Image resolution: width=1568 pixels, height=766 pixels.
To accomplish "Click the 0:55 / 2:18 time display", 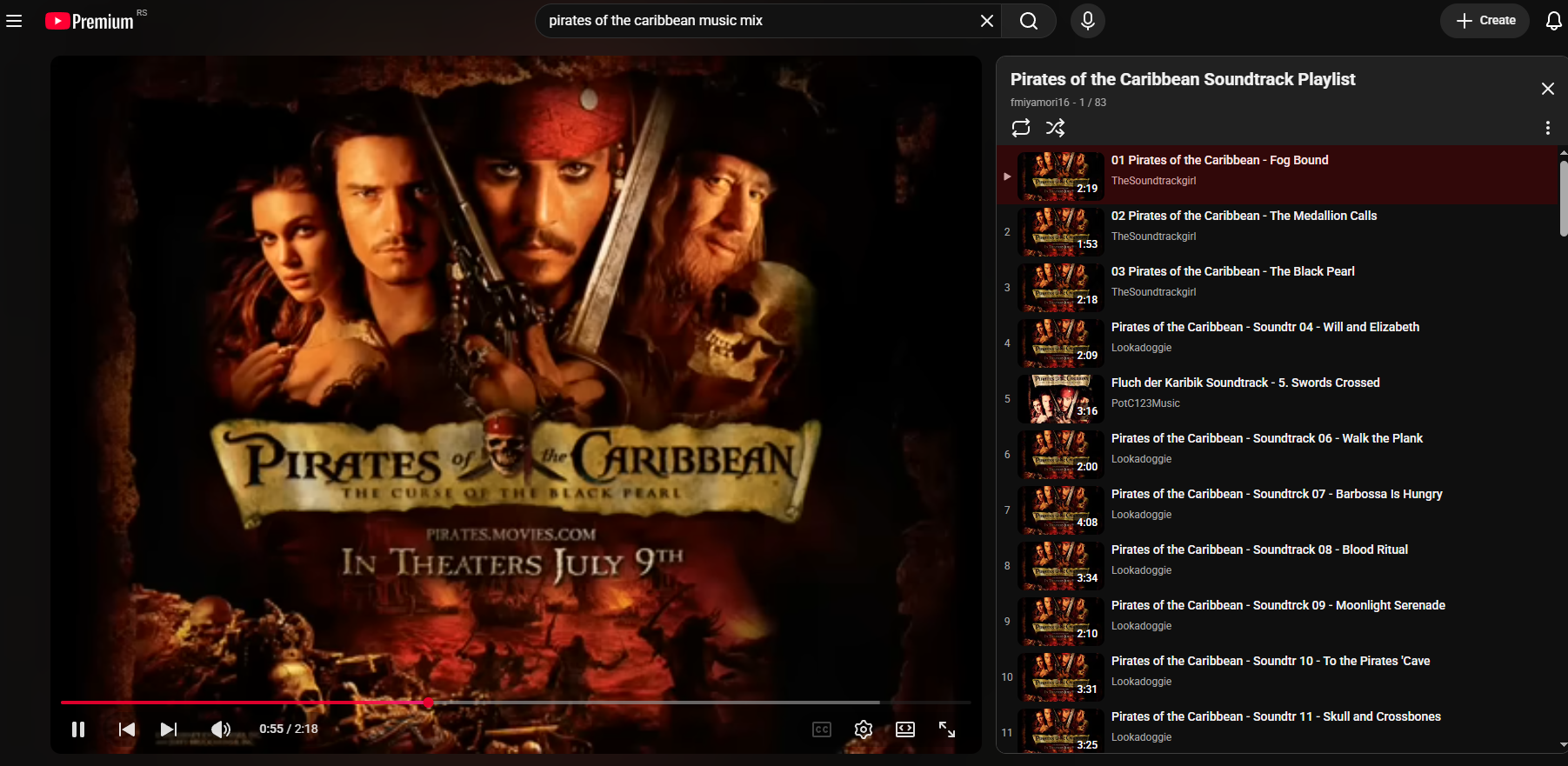I will tap(289, 729).
